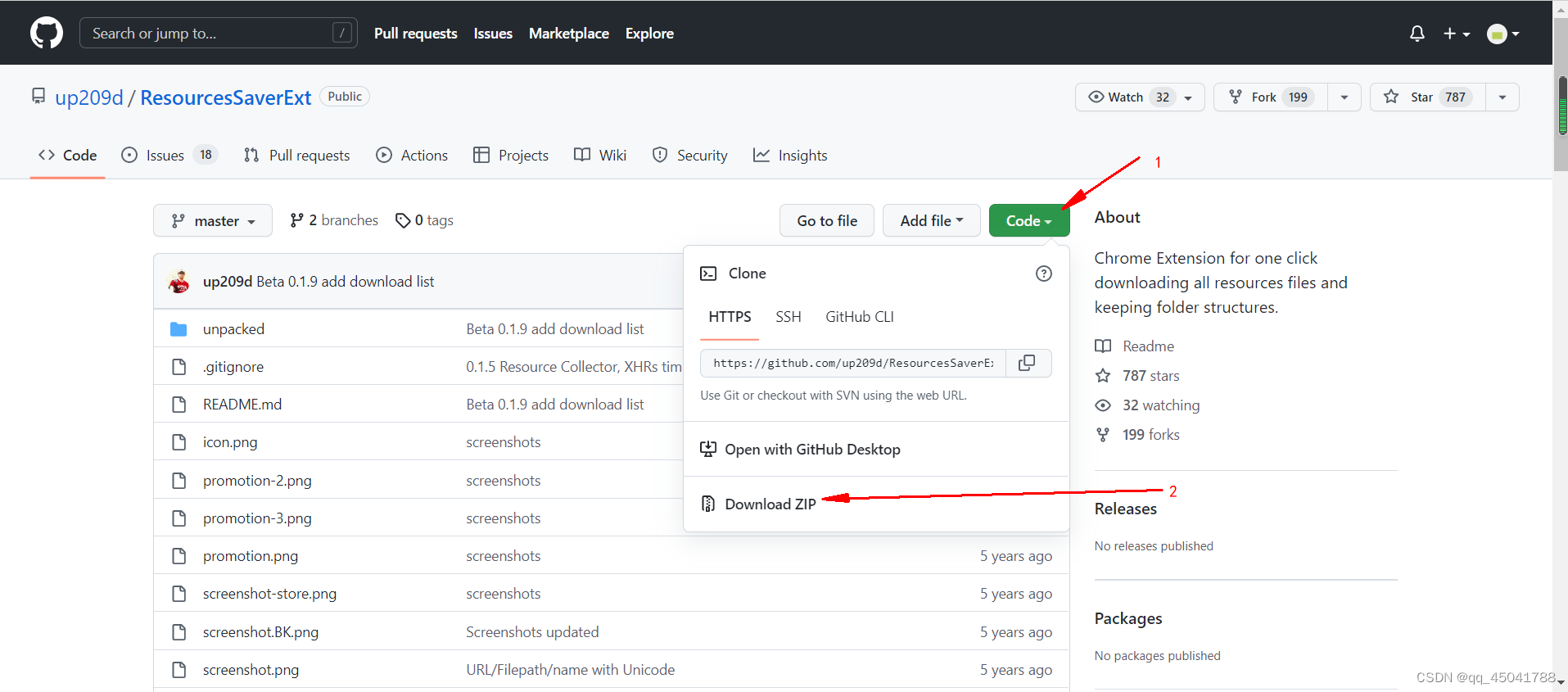Select the HTTPS clone tab

click(730, 317)
